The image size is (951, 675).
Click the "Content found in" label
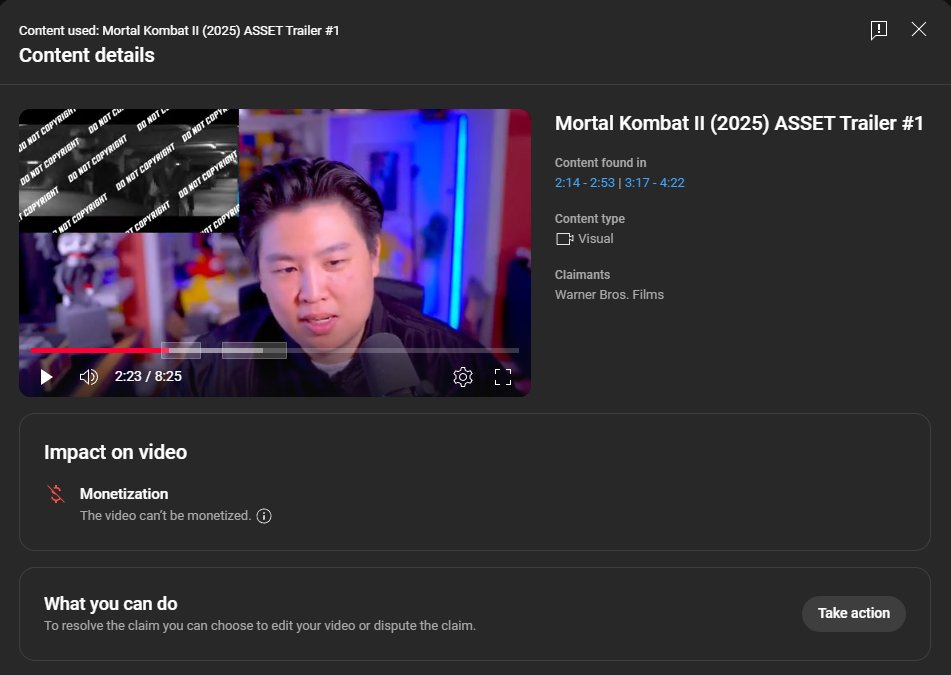pos(600,163)
